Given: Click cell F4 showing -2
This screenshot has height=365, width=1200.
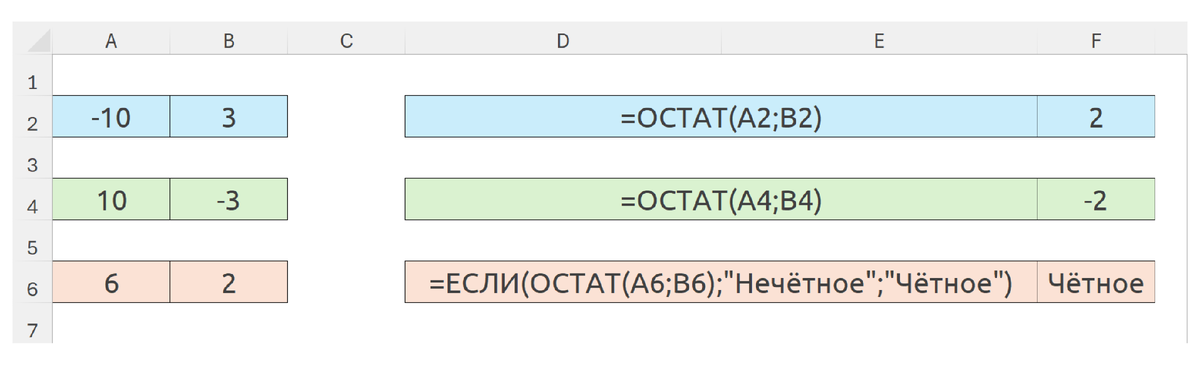Looking at the screenshot, I should tap(1096, 200).
